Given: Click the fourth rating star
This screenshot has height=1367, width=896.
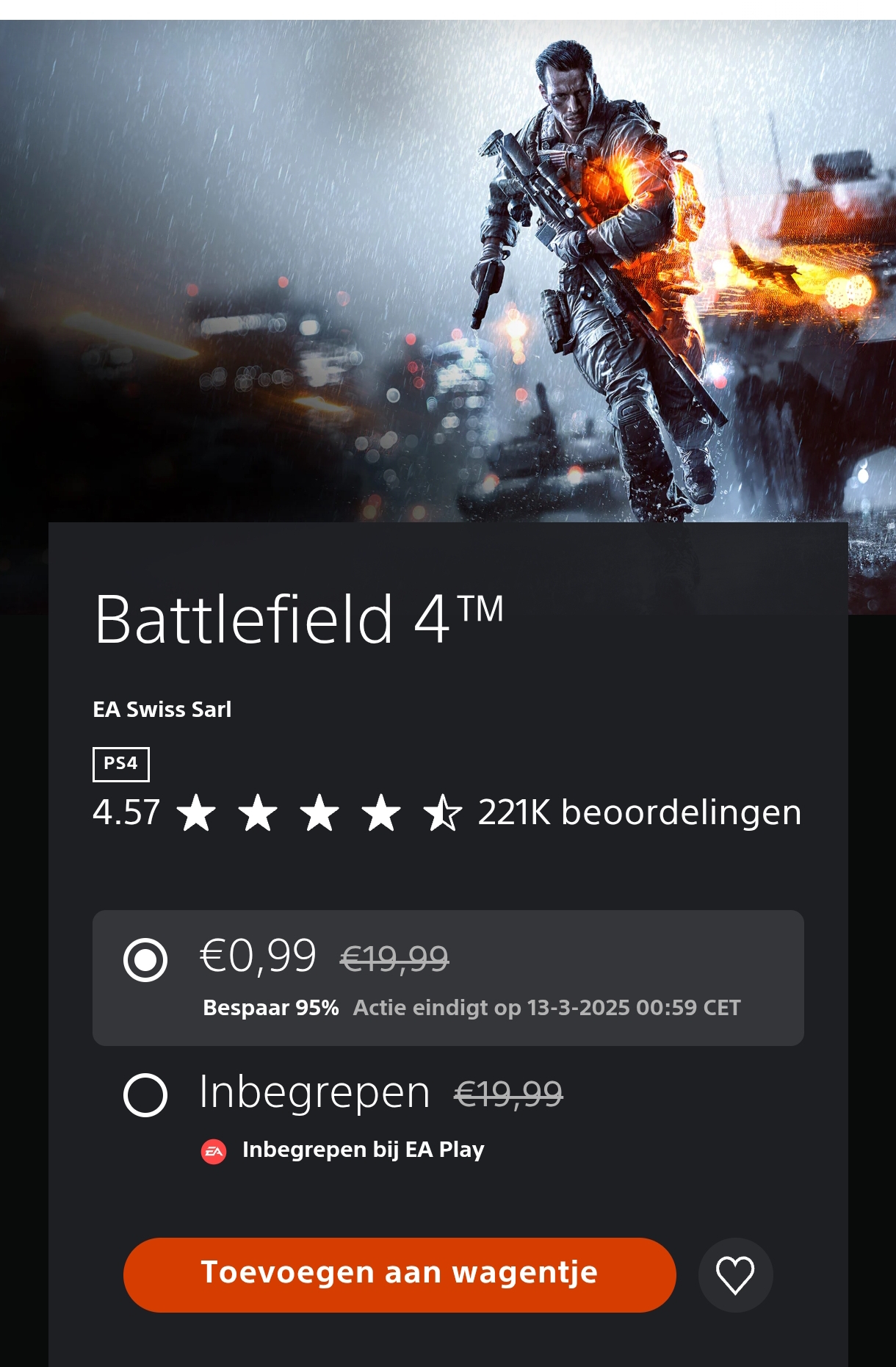Looking at the screenshot, I should (x=382, y=813).
